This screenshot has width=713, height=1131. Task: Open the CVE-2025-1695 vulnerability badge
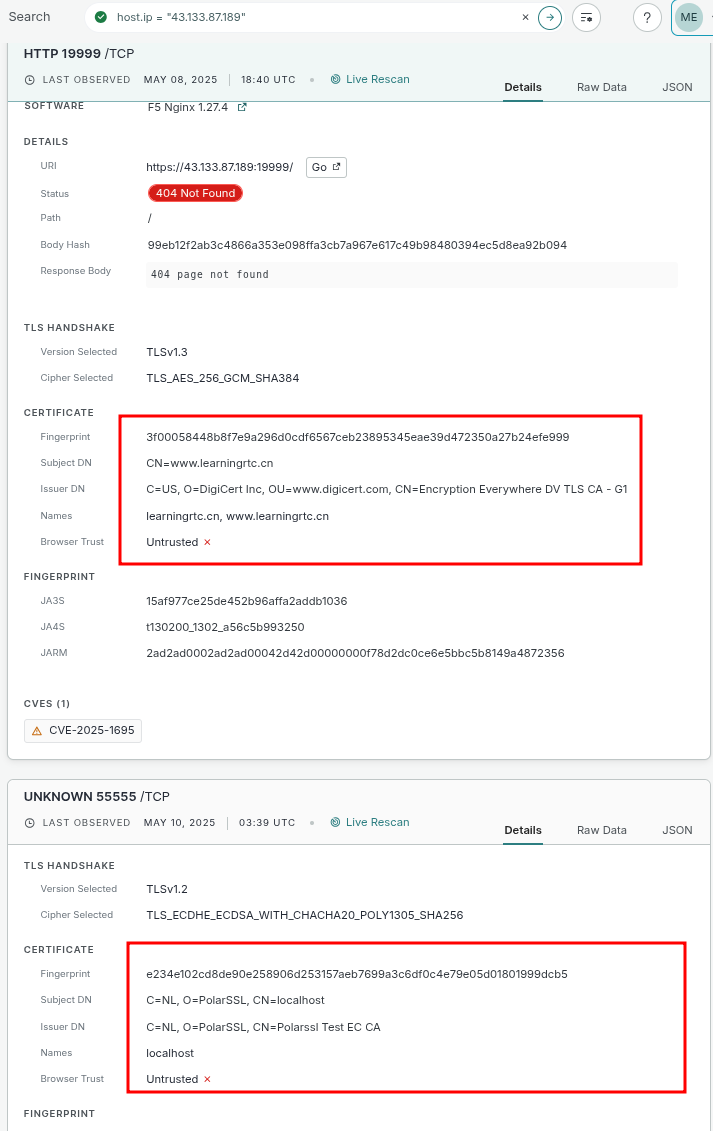(83, 731)
